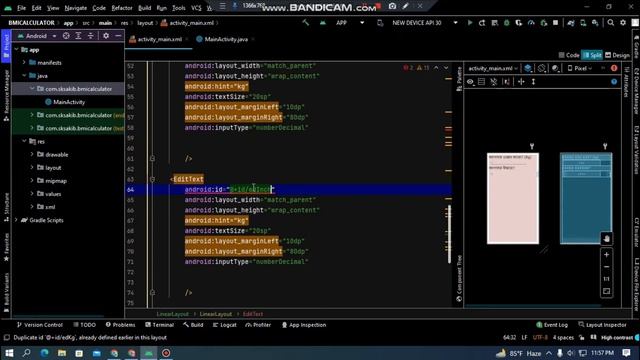
Task: Run the app with green play icon
Action: point(470,23)
